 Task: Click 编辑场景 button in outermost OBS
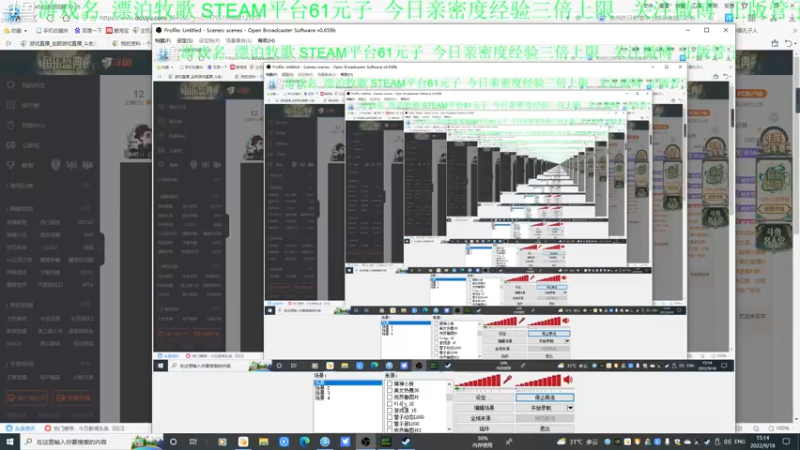coord(484,408)
